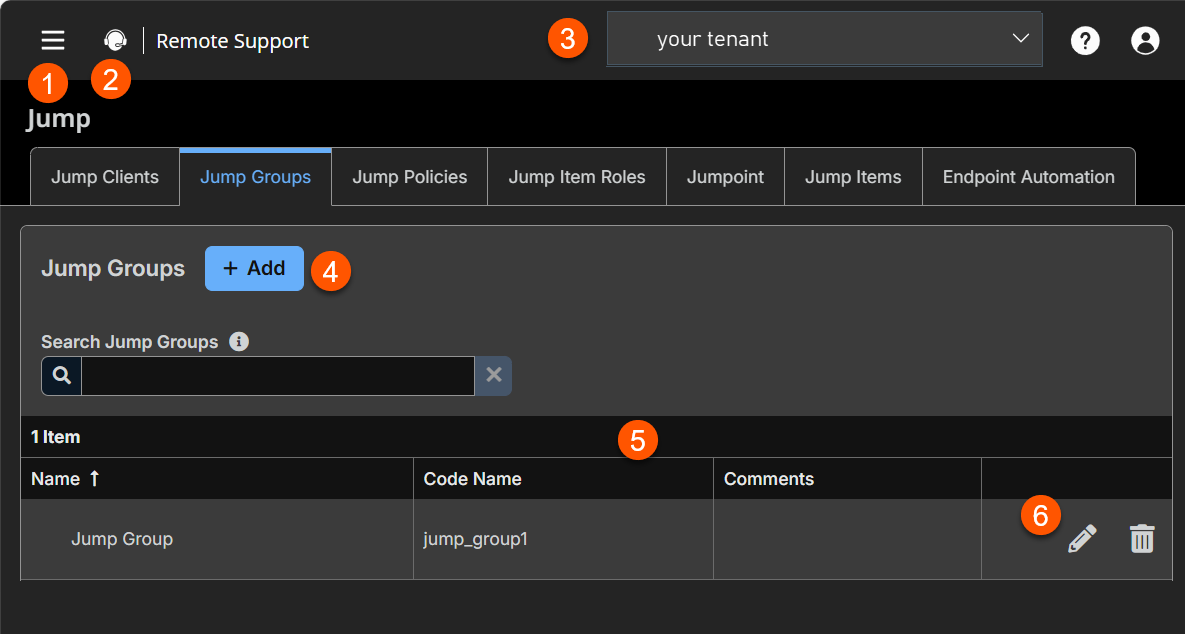Show the Endpoint Automation tab

1029,177
